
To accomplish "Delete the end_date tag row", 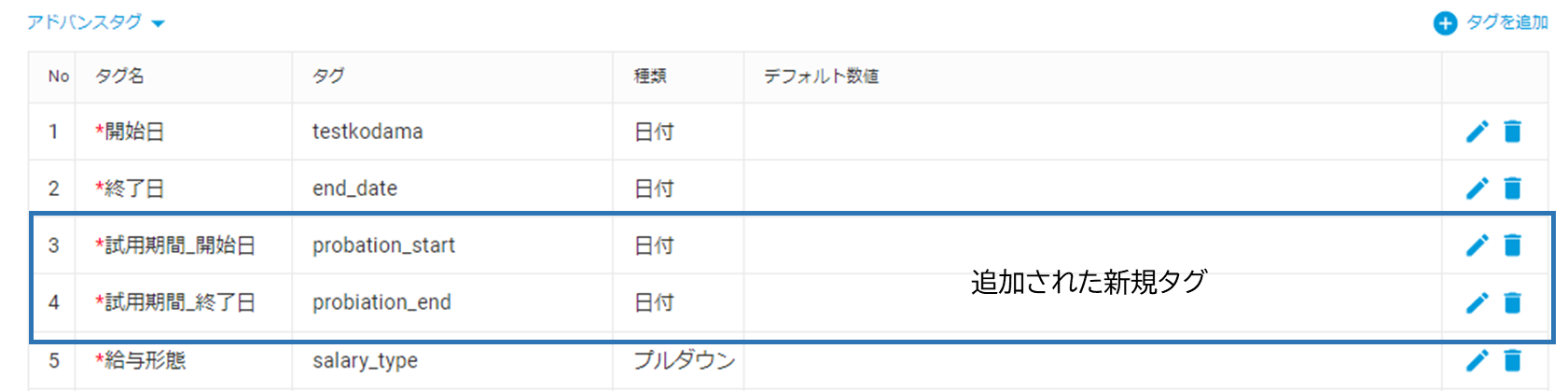I will (x=1512, y=189).
